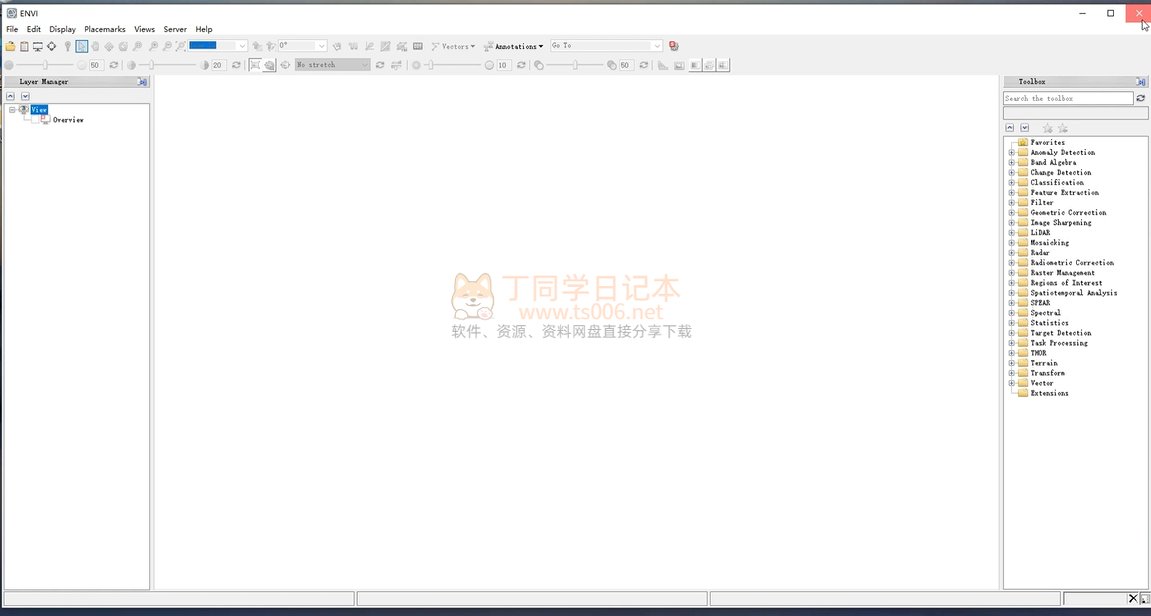This screenshot has height=616, width=1151.
Task: Click the fixed Zoom In icon
Action: 153,46
